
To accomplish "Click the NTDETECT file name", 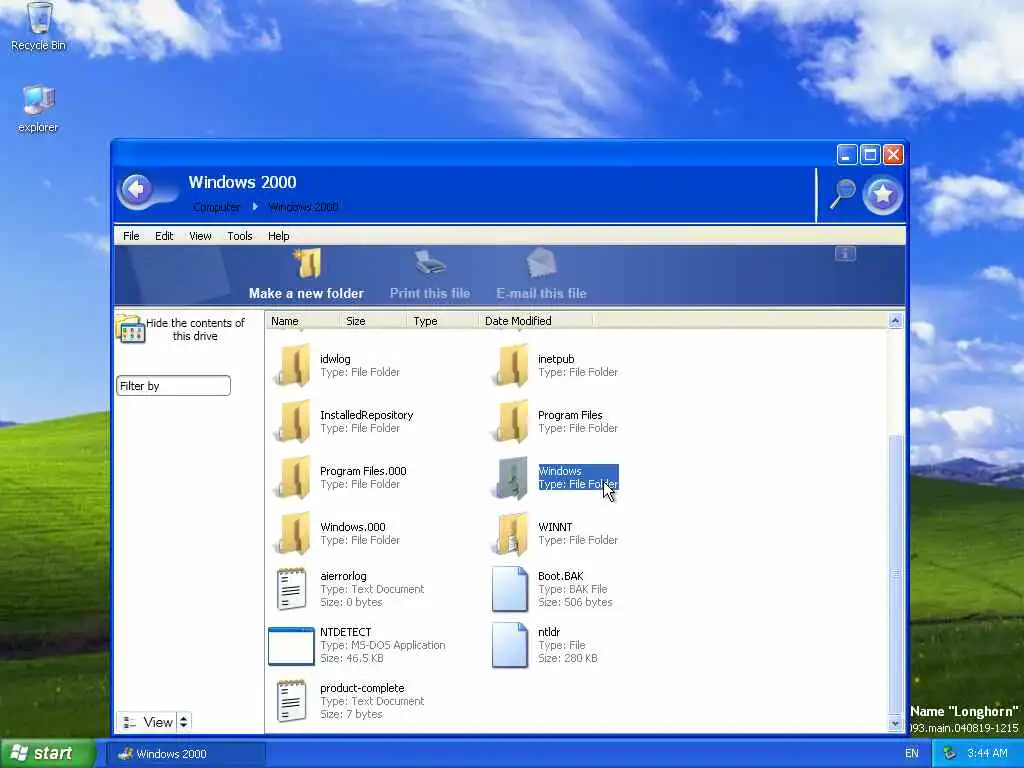I will pyautogui.click(x=345, y=632).
